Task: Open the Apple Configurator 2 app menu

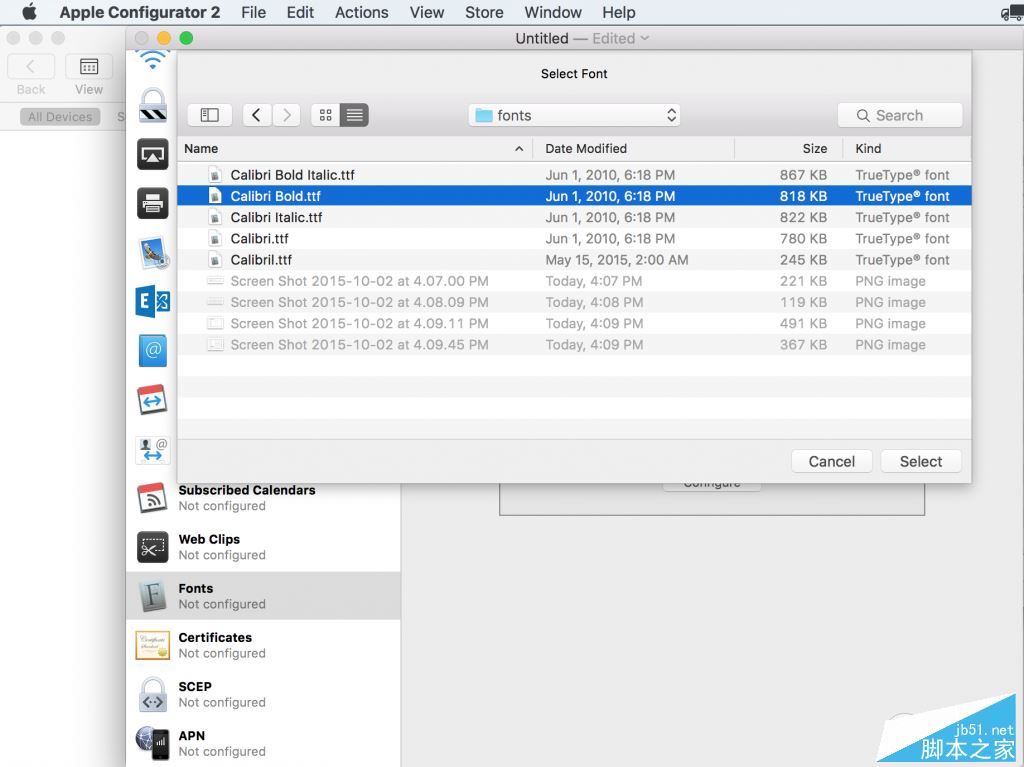Action: (140, 12)
